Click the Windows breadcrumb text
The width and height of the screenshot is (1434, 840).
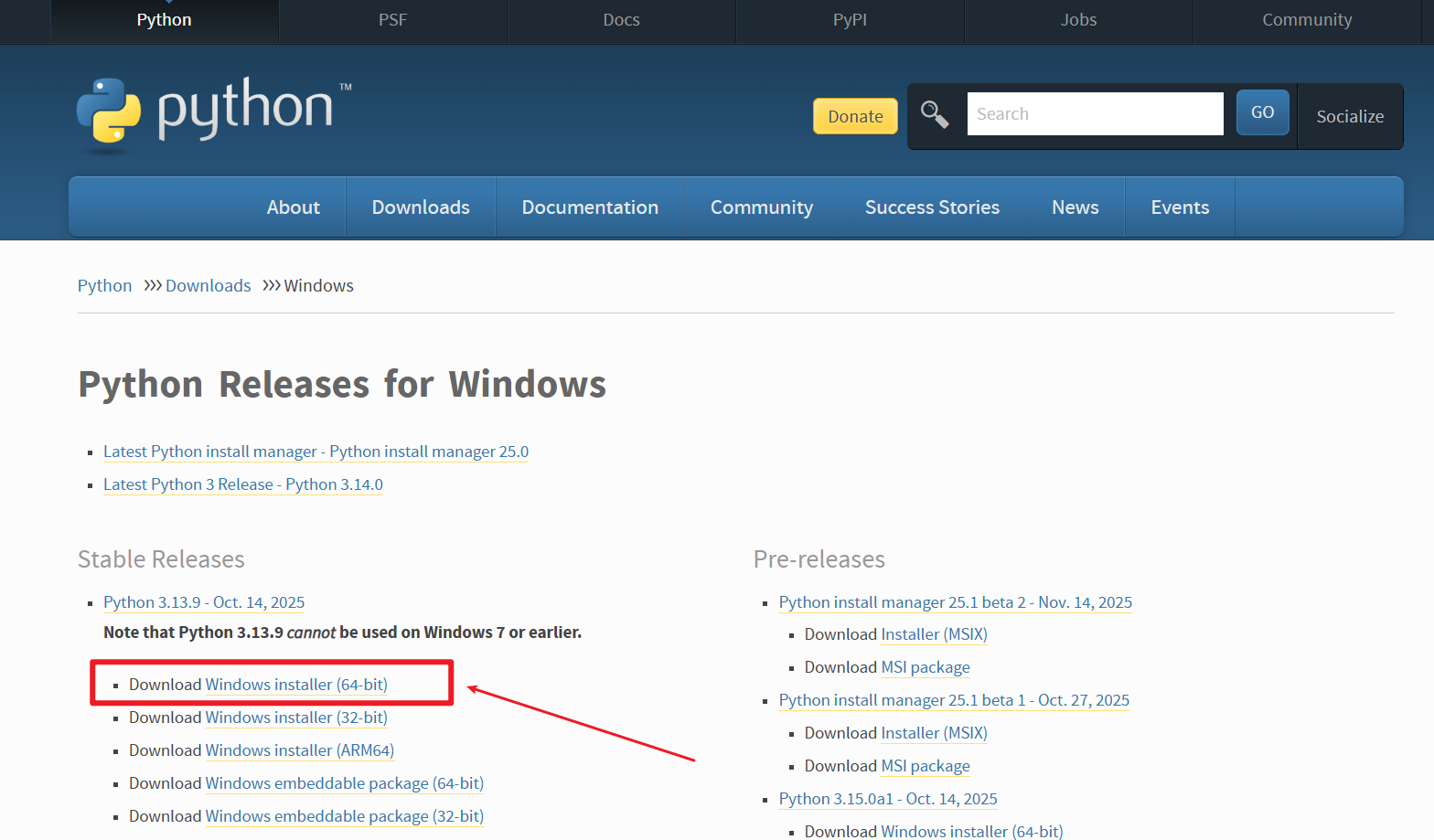(318, 286)
